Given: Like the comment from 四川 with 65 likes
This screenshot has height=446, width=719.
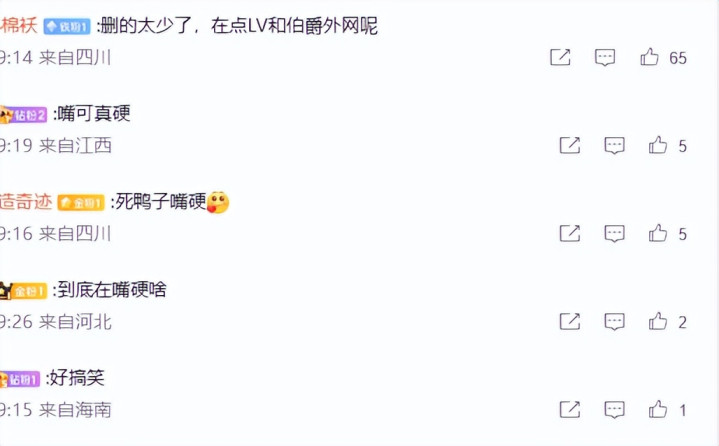Looking at the screenshot, I should (649, 57).
